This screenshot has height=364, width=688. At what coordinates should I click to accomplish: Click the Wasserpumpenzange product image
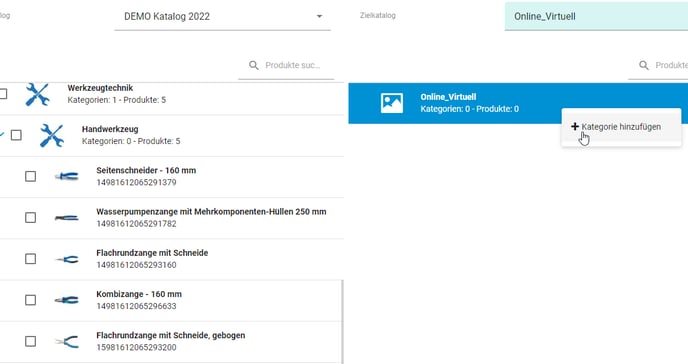pyautogui.click(x=67, y=218)
